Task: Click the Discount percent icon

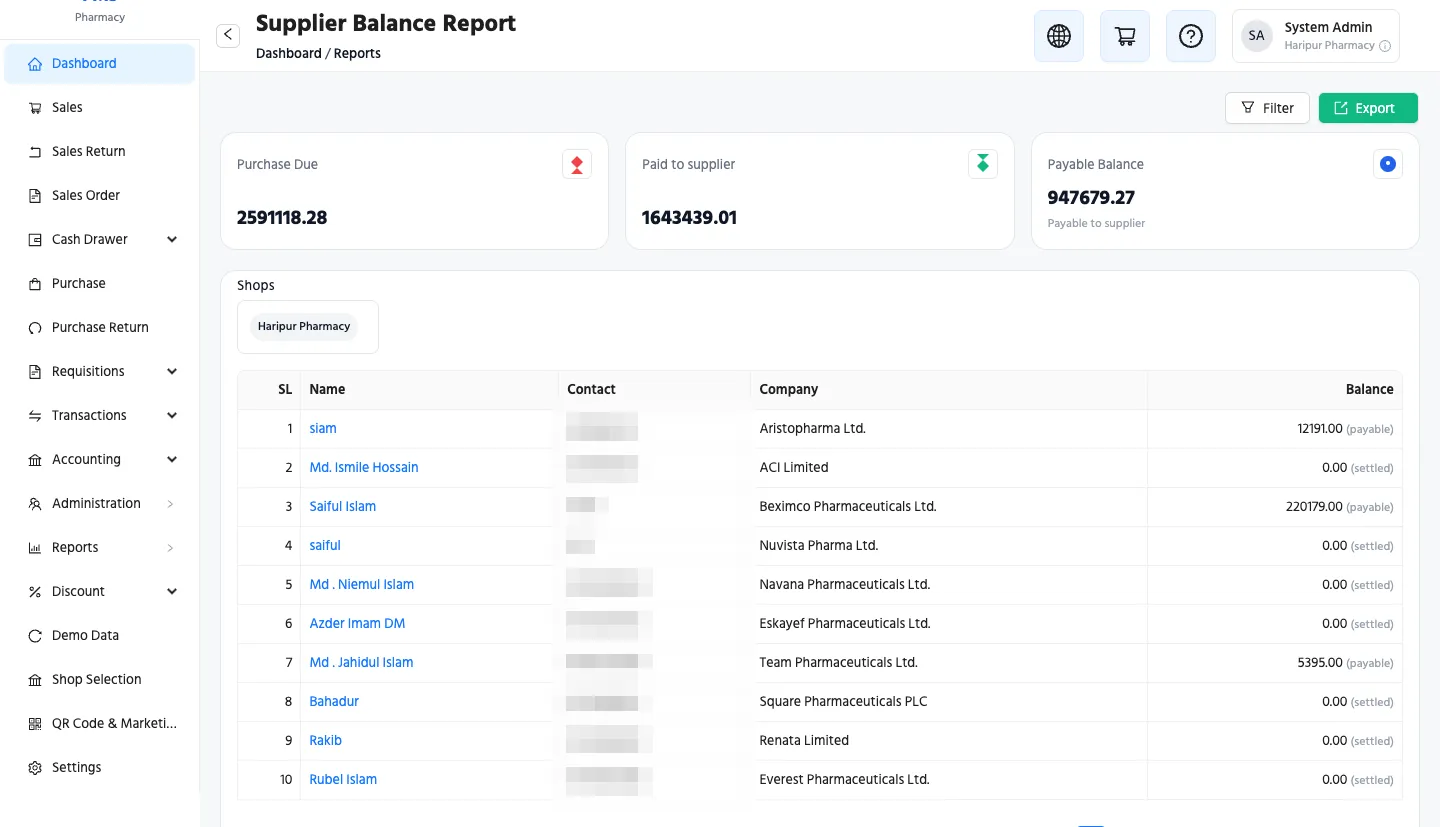Action: tap(35, 592)
